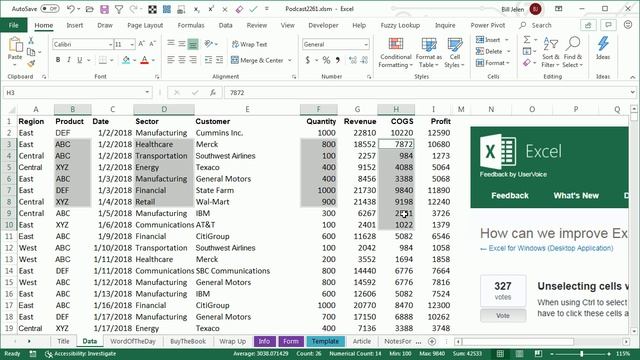Open the File menu

coord(13,25)
